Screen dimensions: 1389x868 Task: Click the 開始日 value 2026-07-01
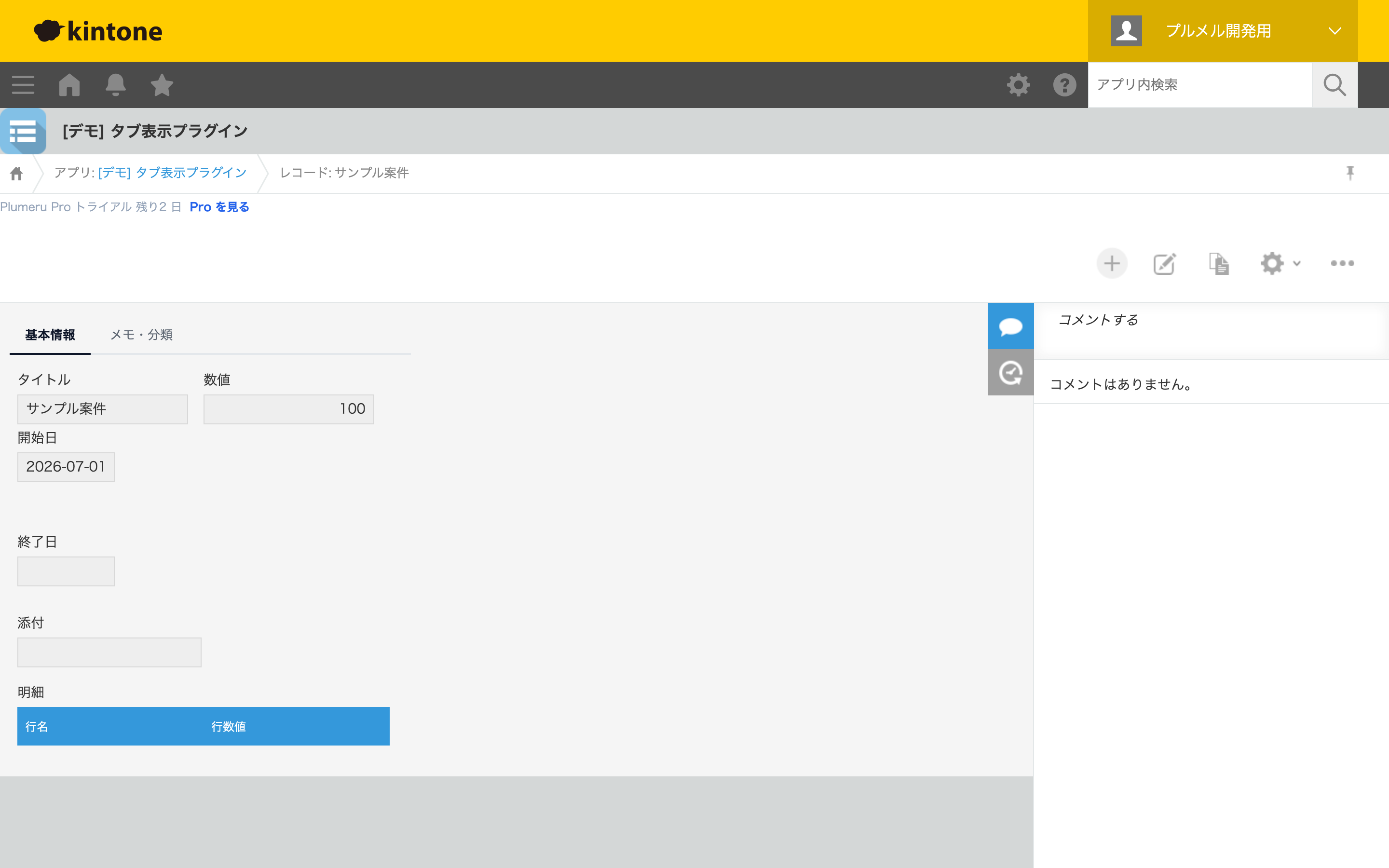pos(66,467)
